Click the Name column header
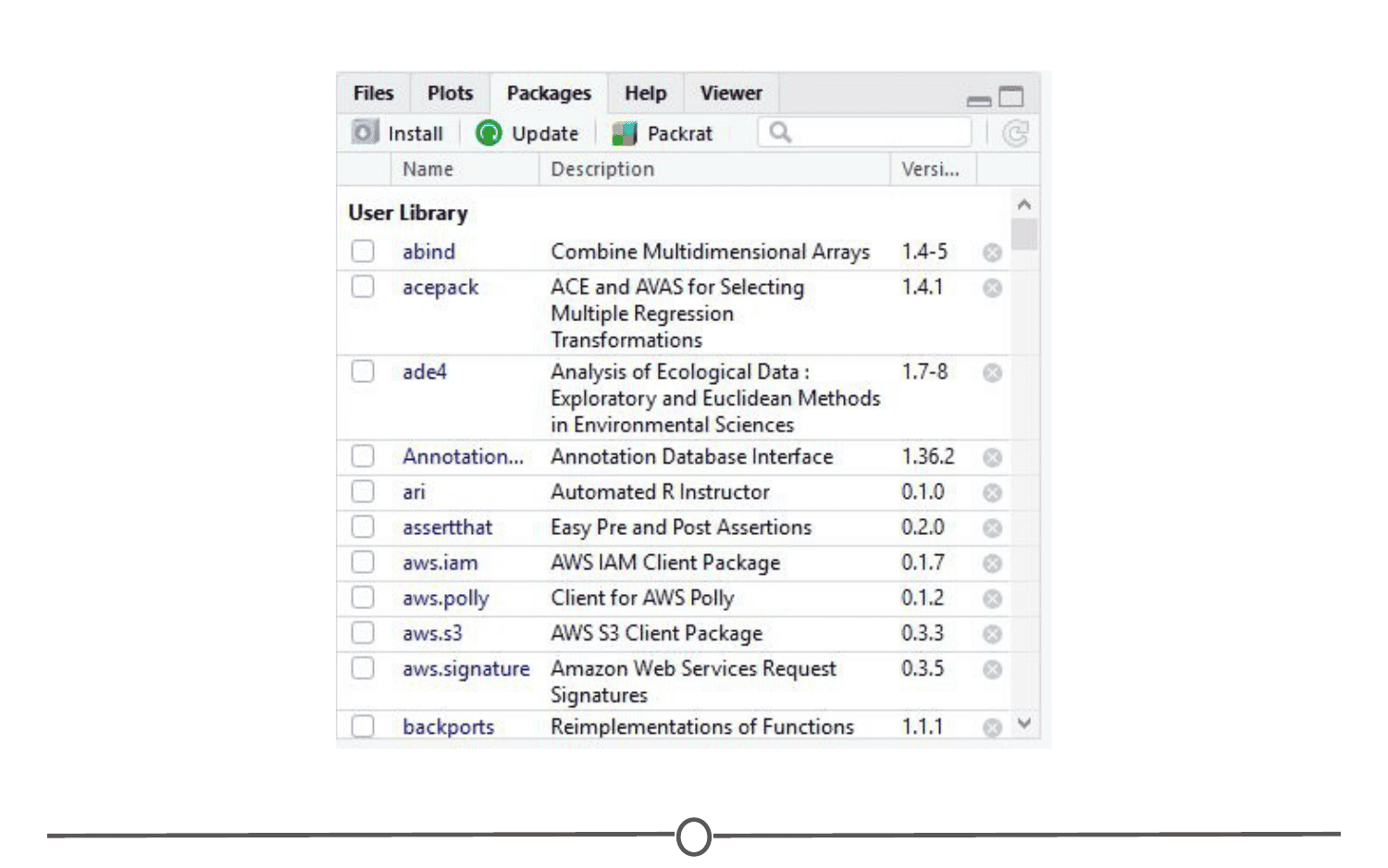 pyautogui.click(x=428, y=169)
